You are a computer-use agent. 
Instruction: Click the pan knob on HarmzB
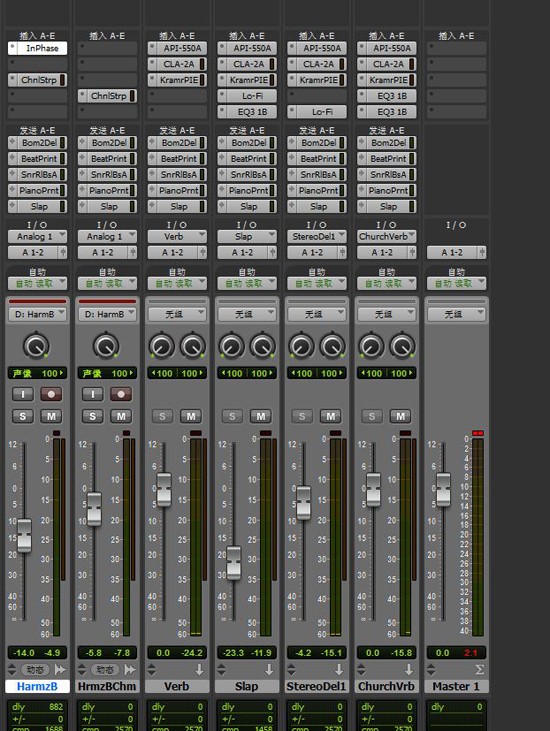coord(36,346)
